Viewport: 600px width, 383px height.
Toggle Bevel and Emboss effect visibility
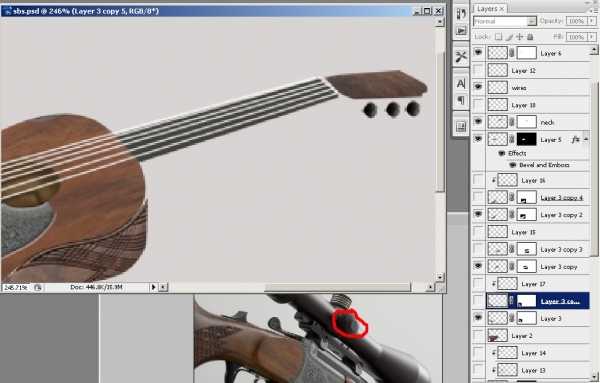(512, 165)
